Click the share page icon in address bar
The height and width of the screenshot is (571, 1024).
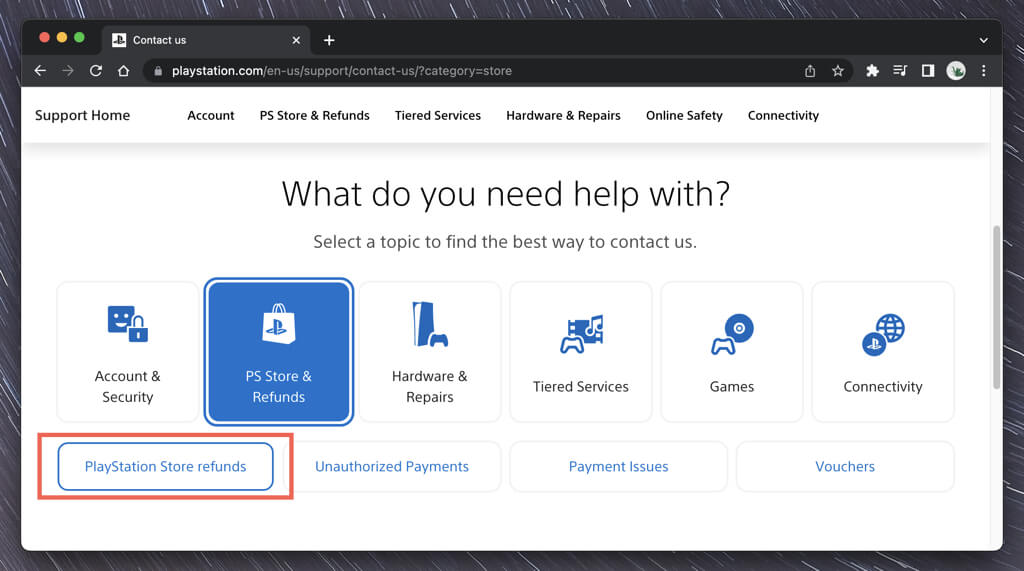click(x=810, y=71)
